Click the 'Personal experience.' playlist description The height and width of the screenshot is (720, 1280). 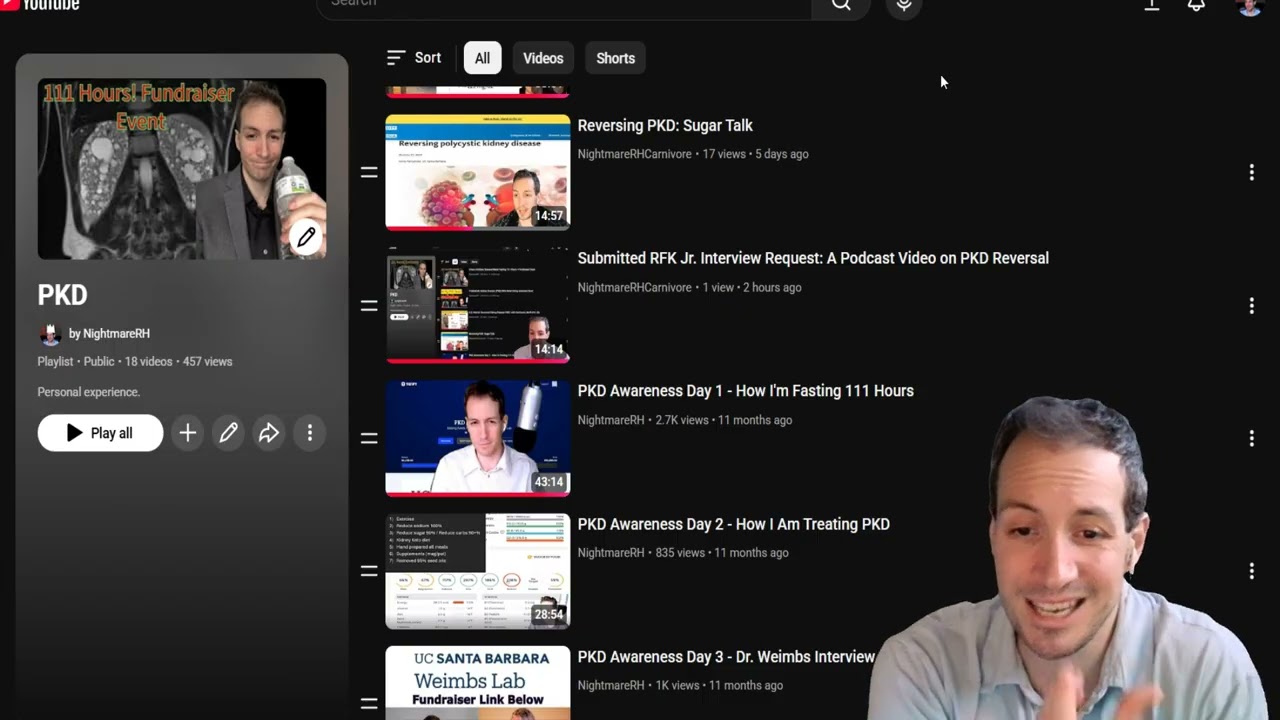click(89, 392)
